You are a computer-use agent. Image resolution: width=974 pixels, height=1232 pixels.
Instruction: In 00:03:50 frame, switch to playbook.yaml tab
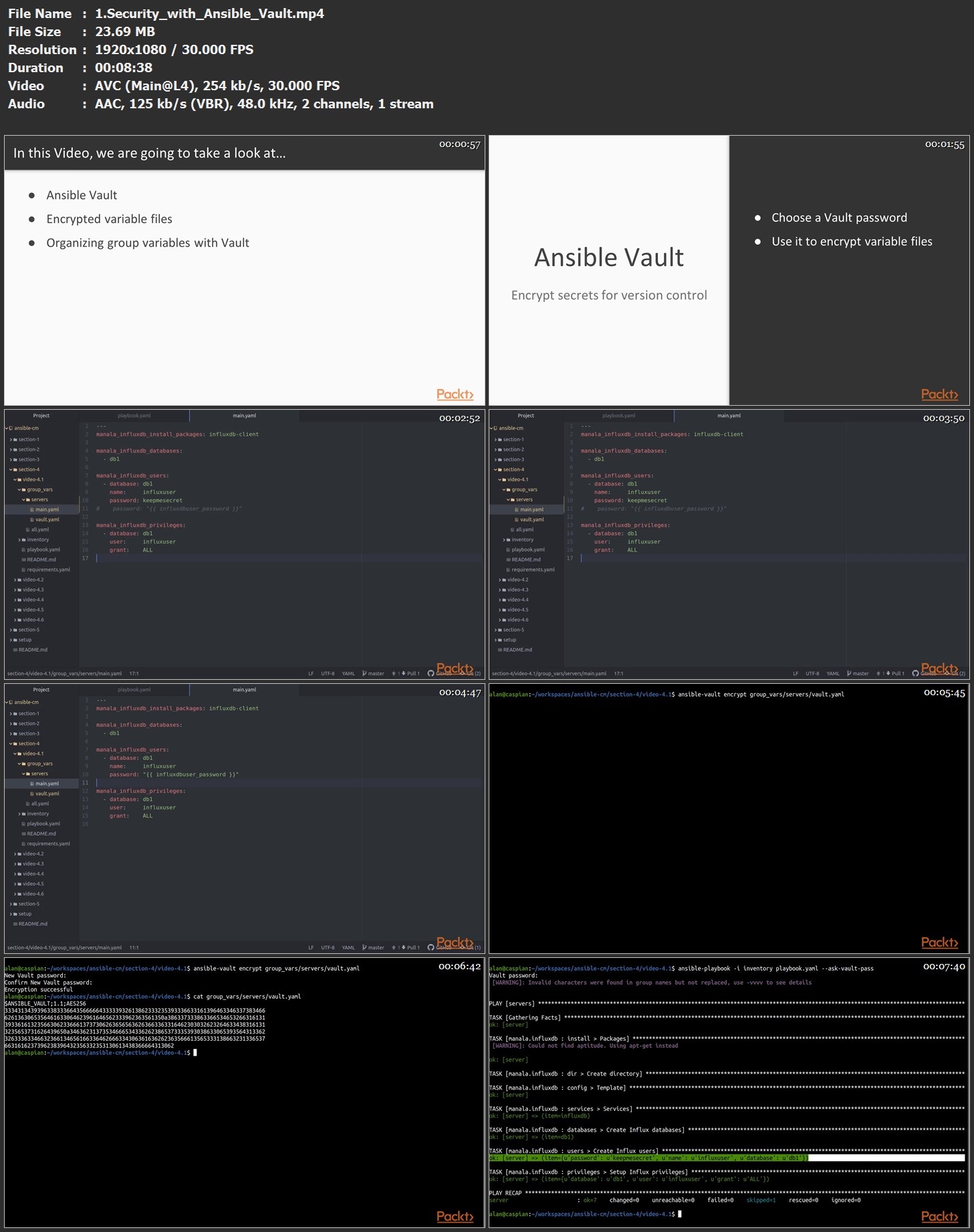tap(619, 416)
